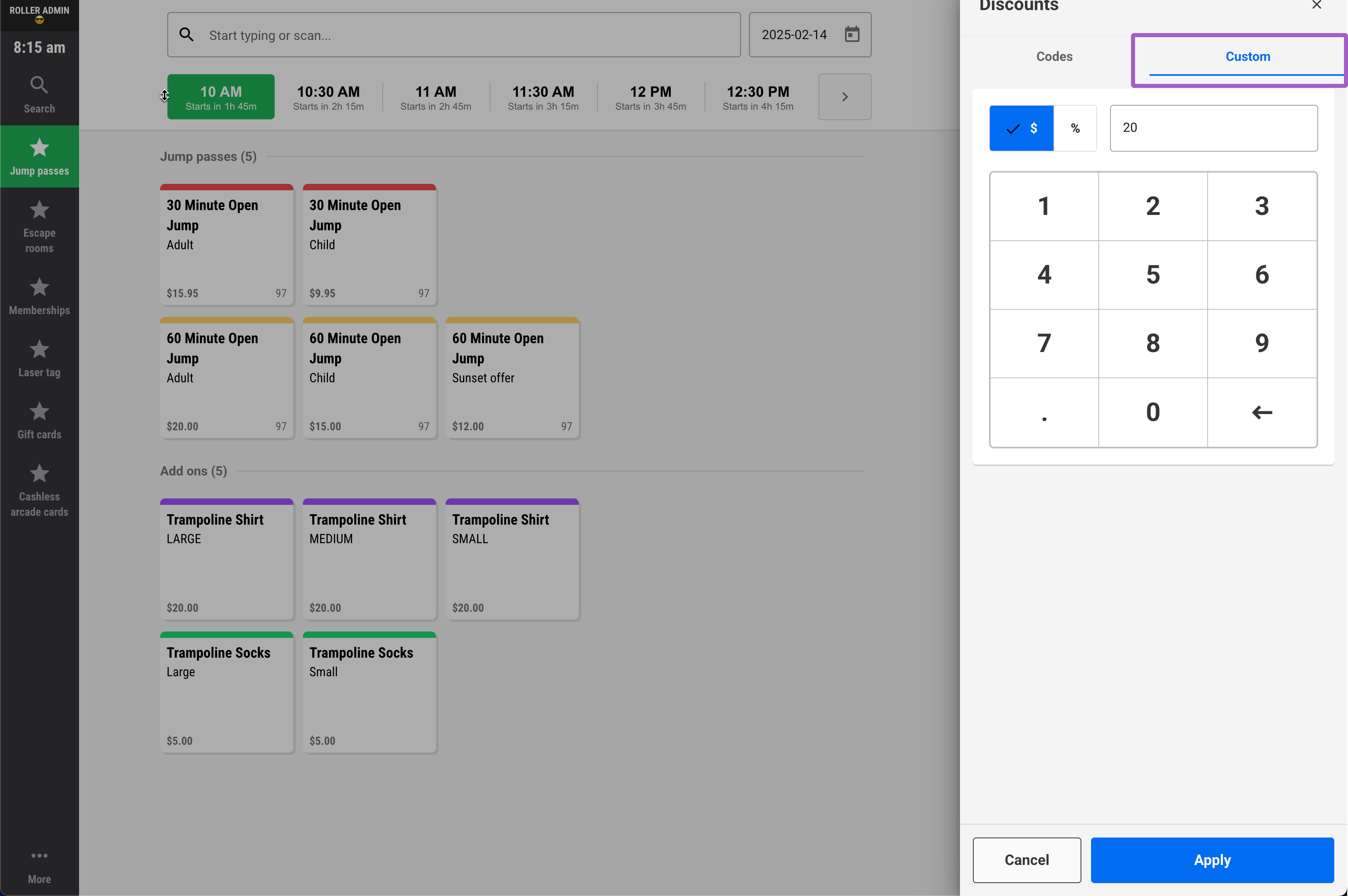Click the calendar icon in date field
The height and width of the screenshot is (896, 1348).
[851, 34]
